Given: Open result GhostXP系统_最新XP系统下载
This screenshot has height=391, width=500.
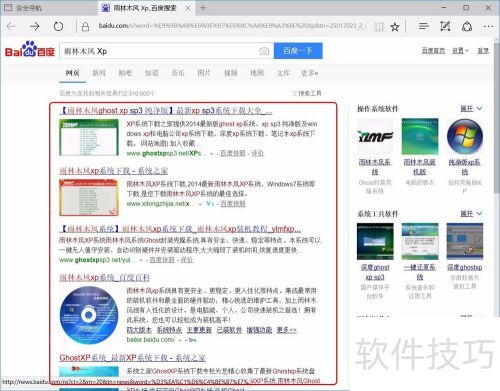Looking at the screenshot, I should pyautogui.click(x=133, y=358).
